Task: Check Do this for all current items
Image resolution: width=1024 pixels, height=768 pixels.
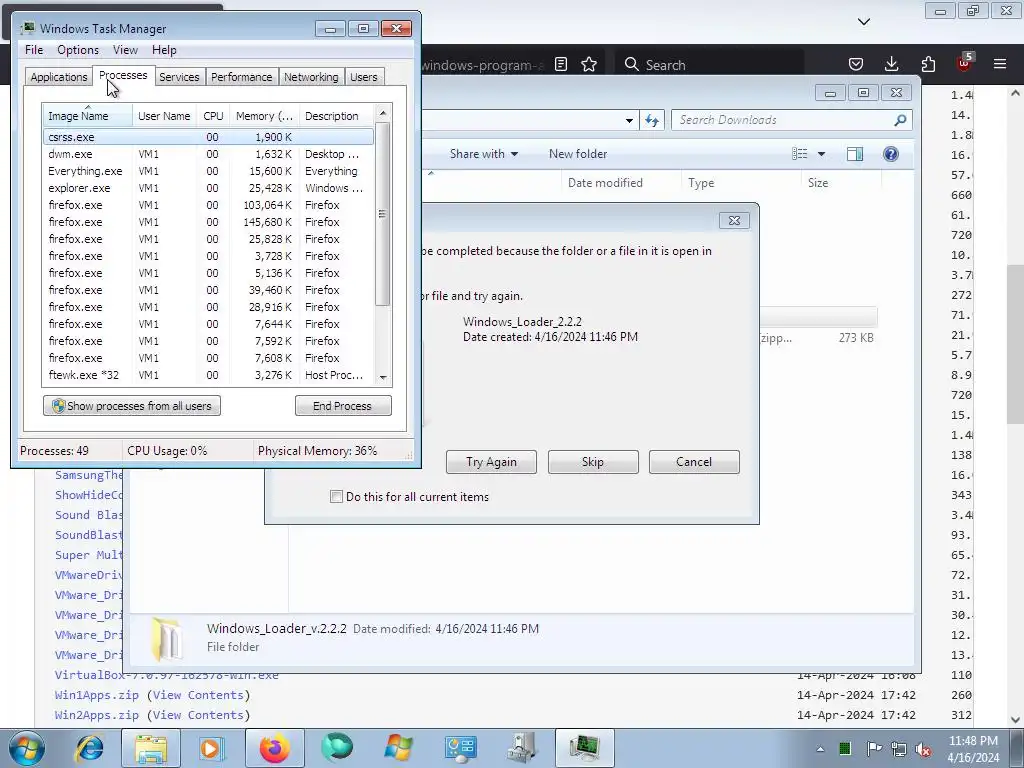Action: (336, 496)
